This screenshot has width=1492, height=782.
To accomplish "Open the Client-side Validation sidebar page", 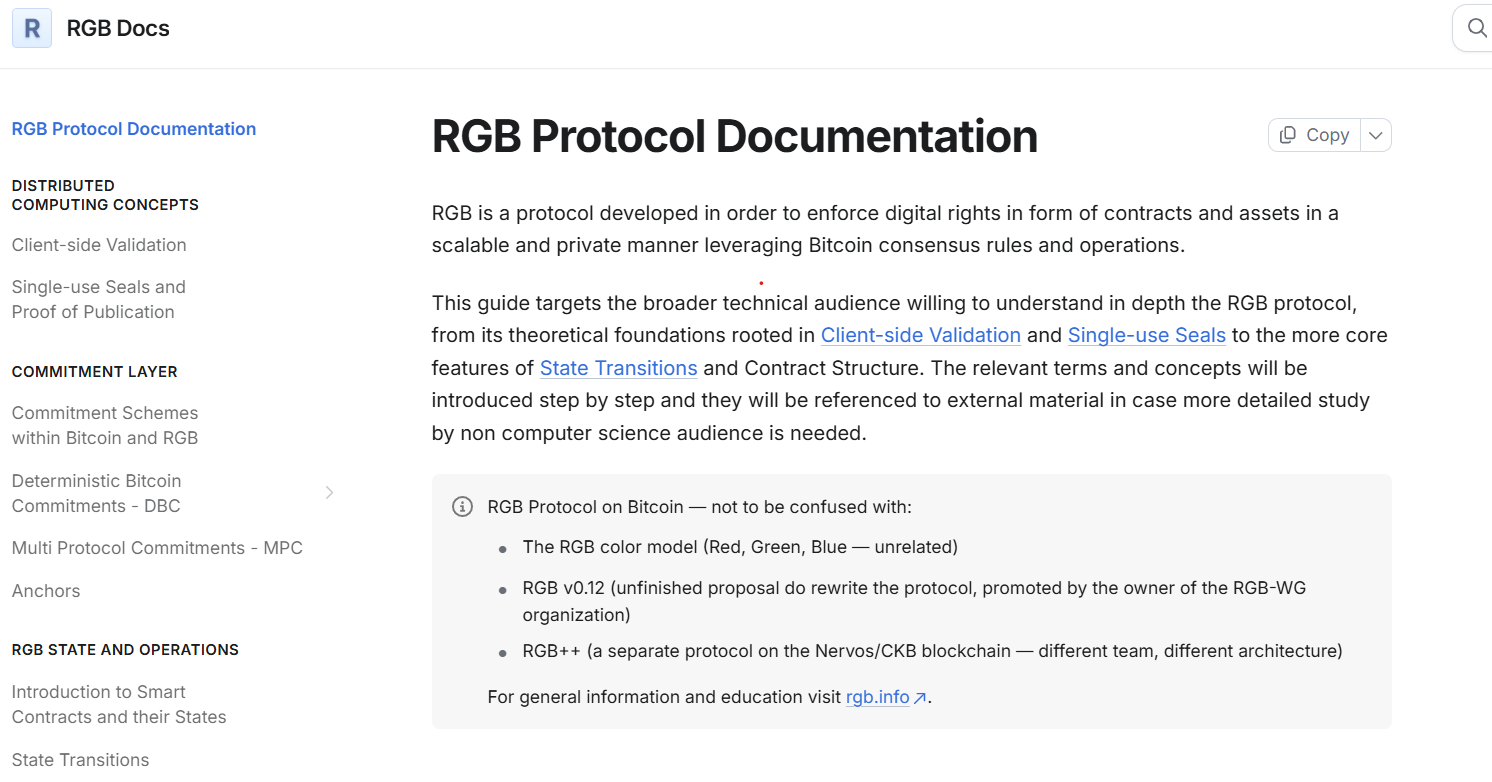I will pyautogui.click(x=99, y=245).
